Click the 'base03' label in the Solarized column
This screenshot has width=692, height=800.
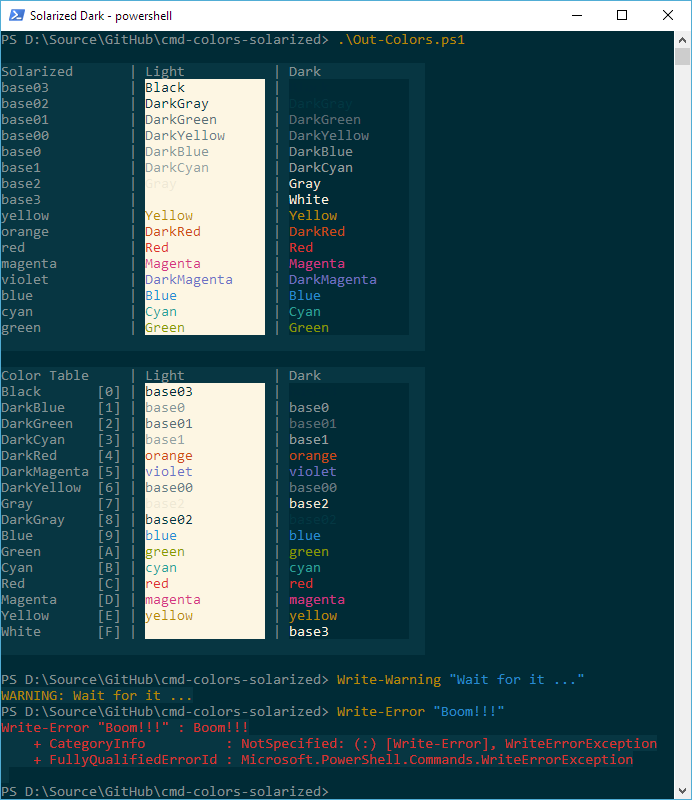(25, 88)
